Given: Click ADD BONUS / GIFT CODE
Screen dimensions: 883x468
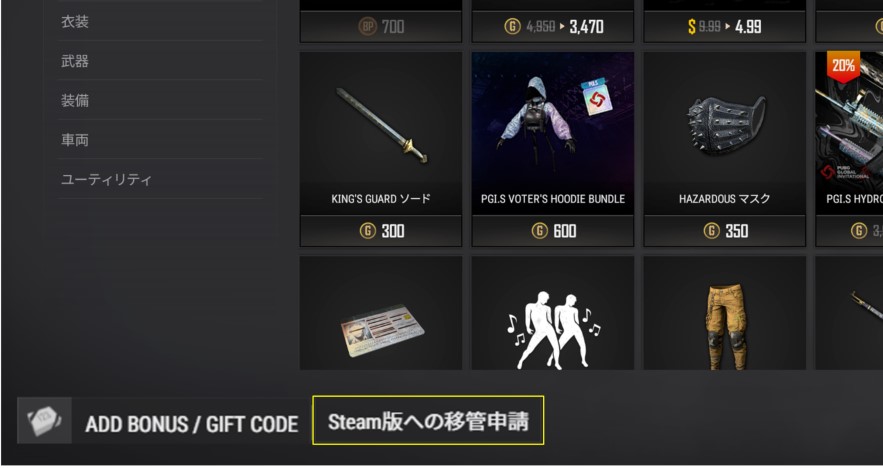Looking at the screenshot, I should pos(191,424).
